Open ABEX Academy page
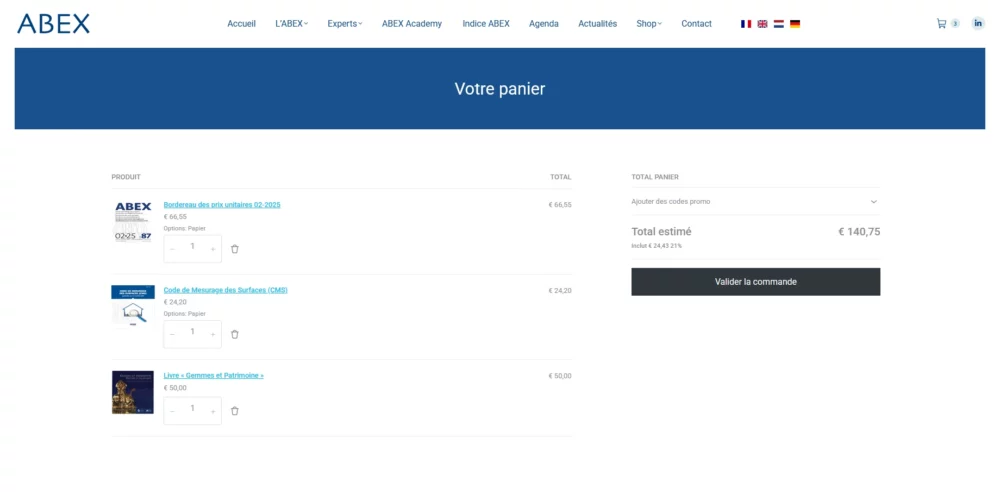Image resolution: width=1000 pixels, height=500 pixels. pyautogui.click(x=412, y=24)
